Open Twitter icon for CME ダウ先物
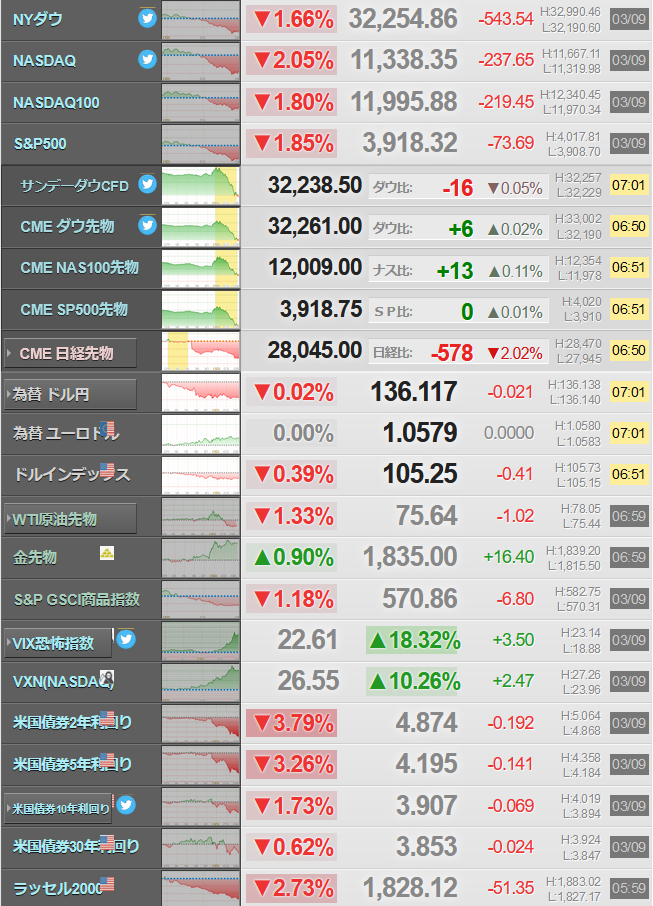The width and height of the screenshot is (653, 906). pos(147,225)
